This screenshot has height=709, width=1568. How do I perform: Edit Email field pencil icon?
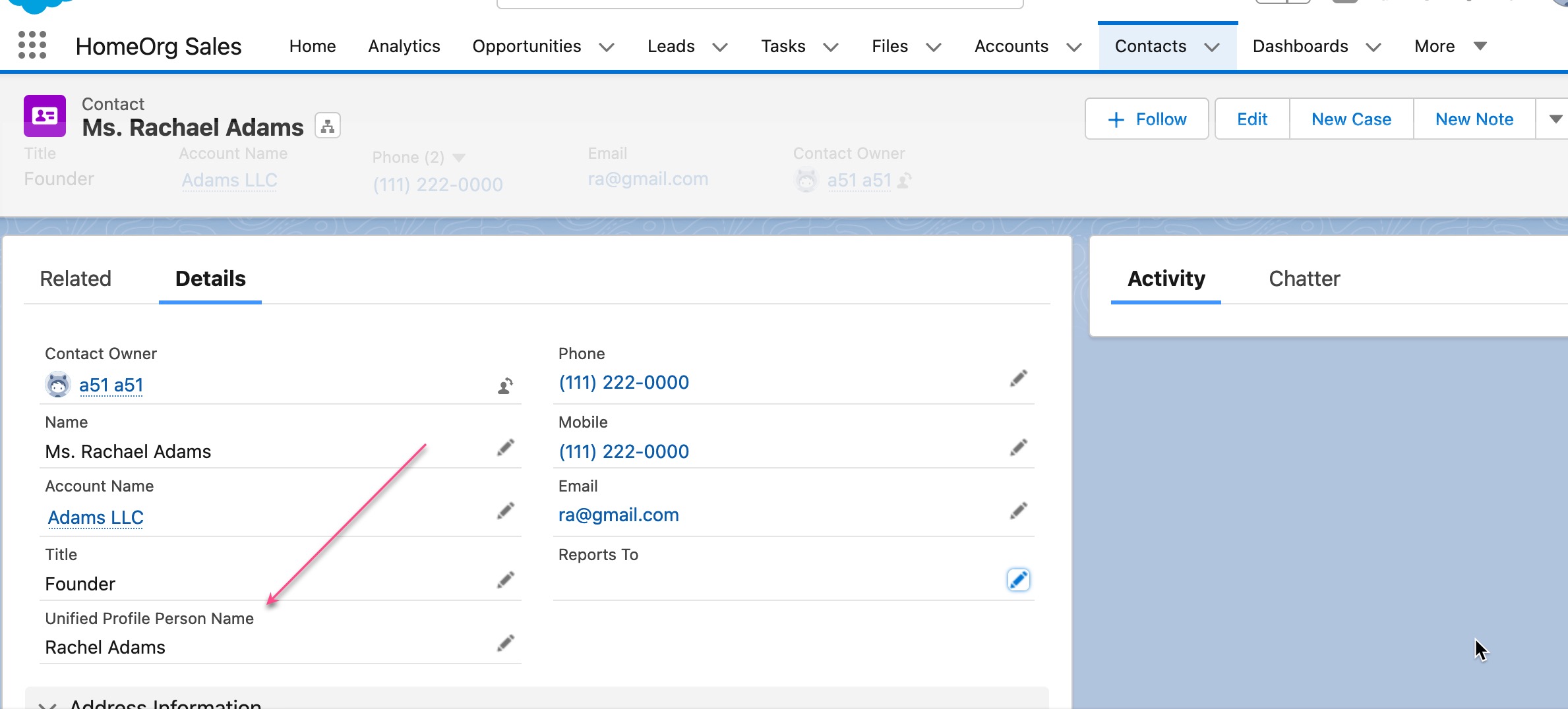(x=1018, y=511)
